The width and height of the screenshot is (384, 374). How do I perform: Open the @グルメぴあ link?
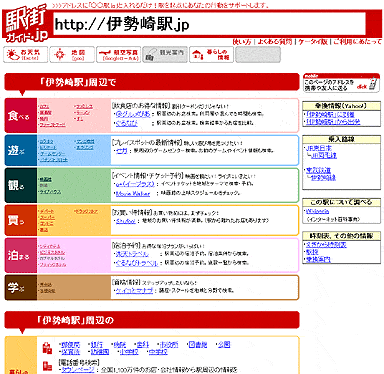pos(133,114)
